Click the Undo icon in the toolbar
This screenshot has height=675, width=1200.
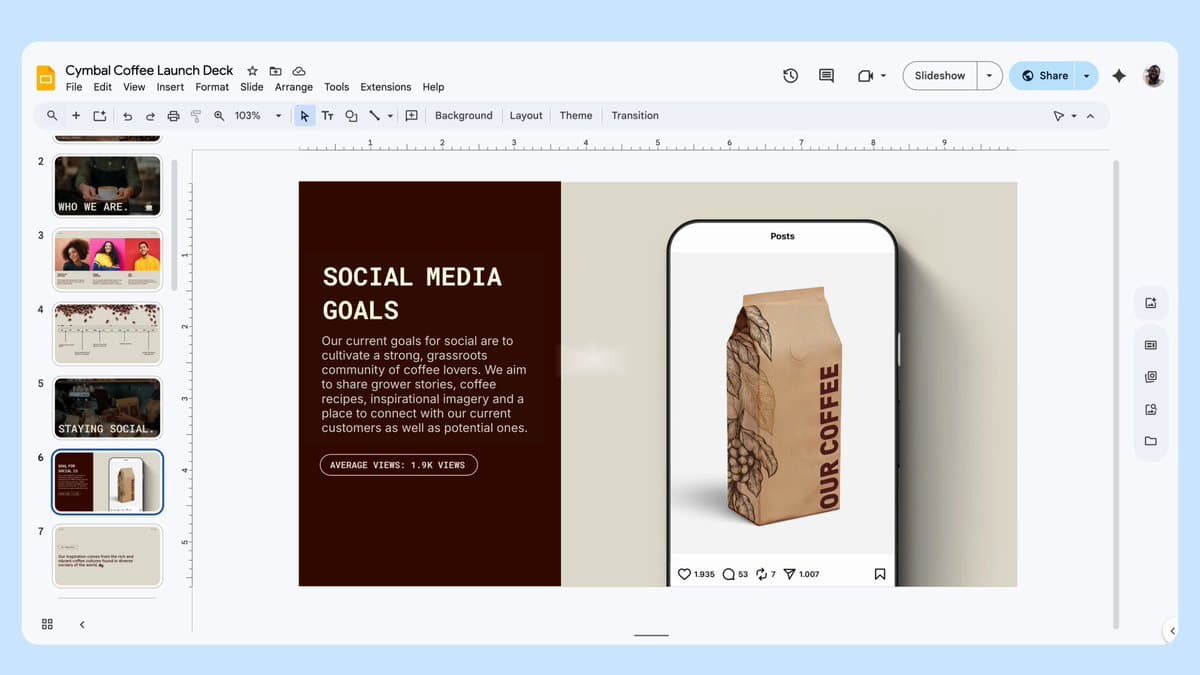(127, 115)
